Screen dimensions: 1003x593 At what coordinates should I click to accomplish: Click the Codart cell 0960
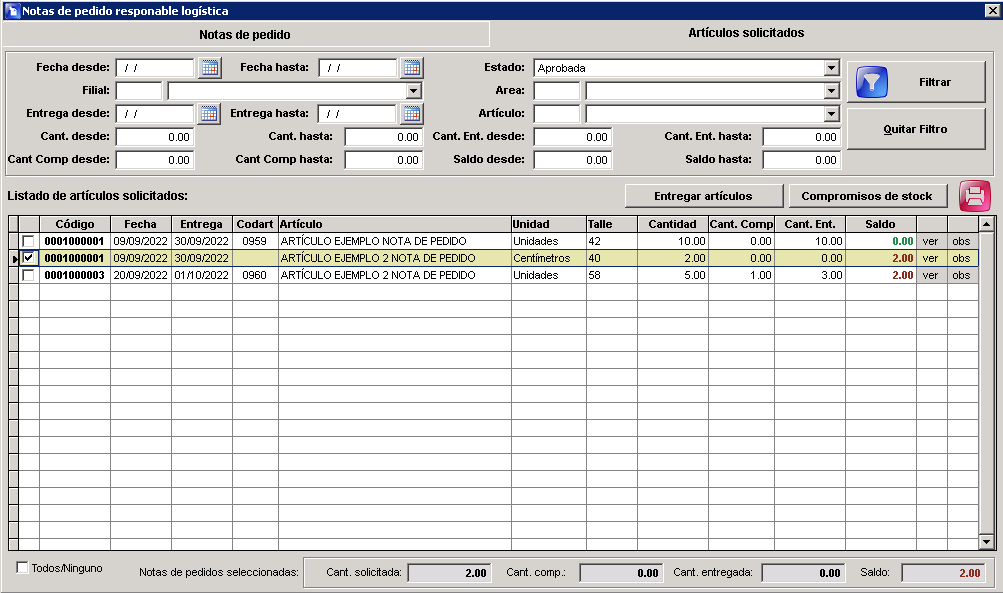pyautogui.click(x=255, y=275)
